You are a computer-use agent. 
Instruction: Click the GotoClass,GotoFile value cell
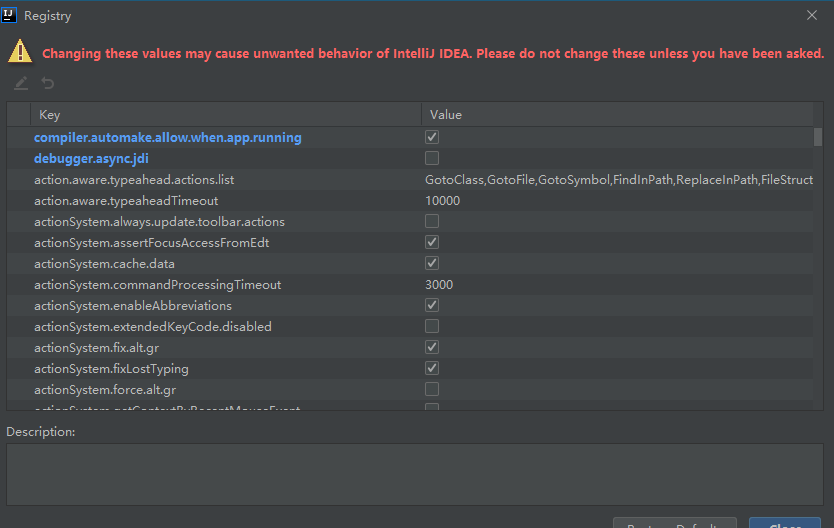point(618,180)
